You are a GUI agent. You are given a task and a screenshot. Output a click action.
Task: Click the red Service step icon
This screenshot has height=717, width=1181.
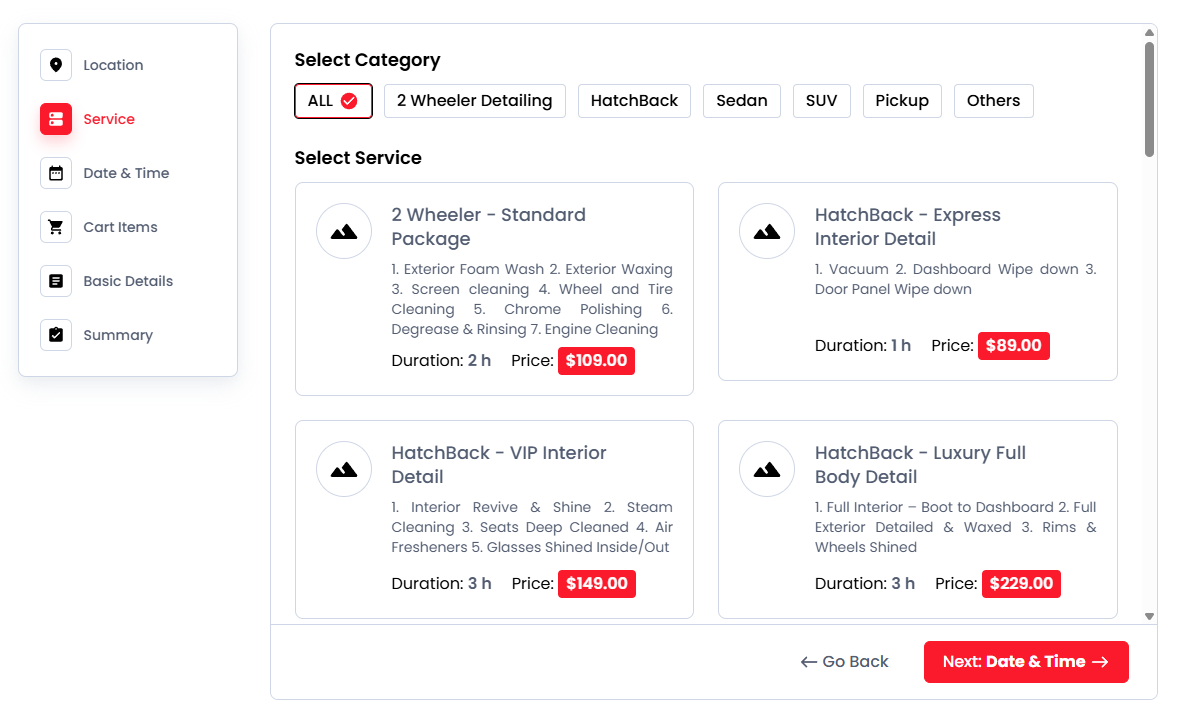click(56, 119)
